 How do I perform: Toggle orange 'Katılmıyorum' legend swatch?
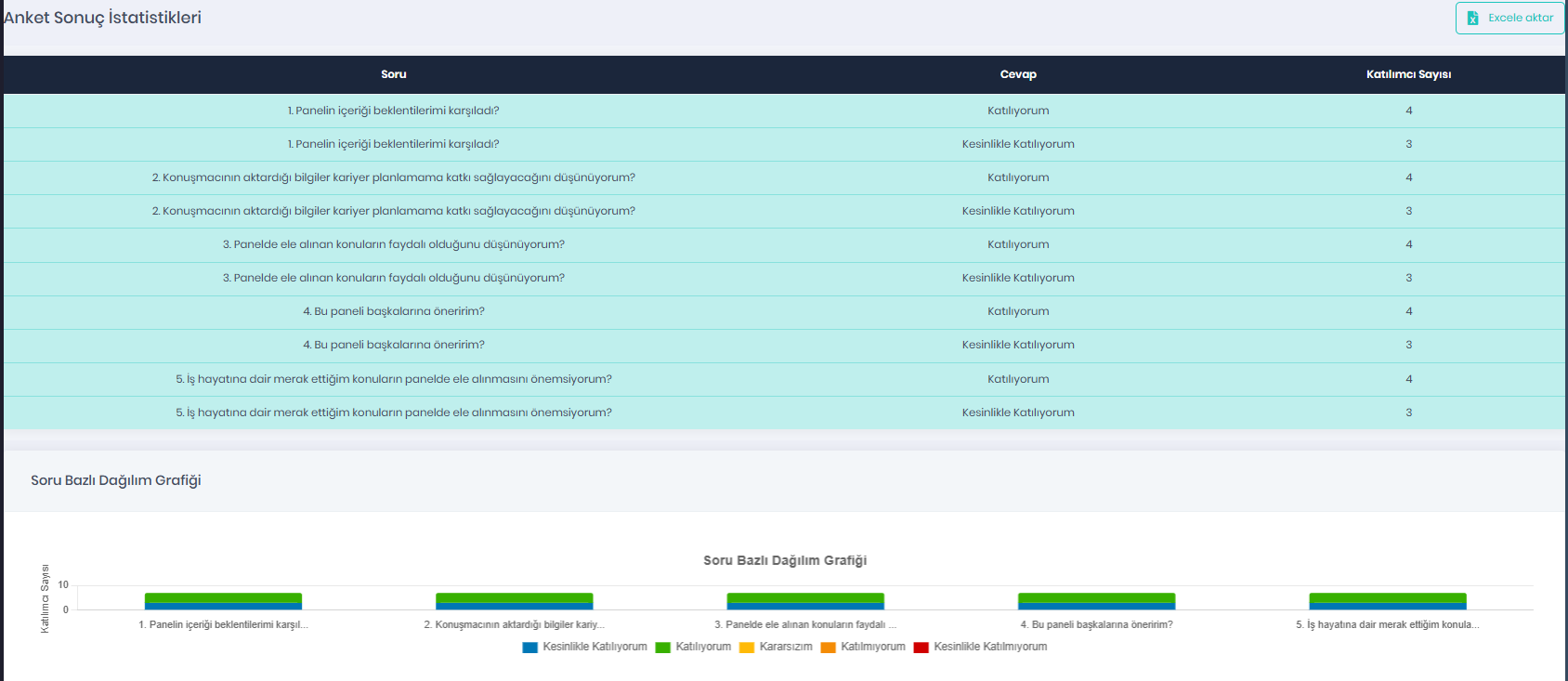(829, 648)
